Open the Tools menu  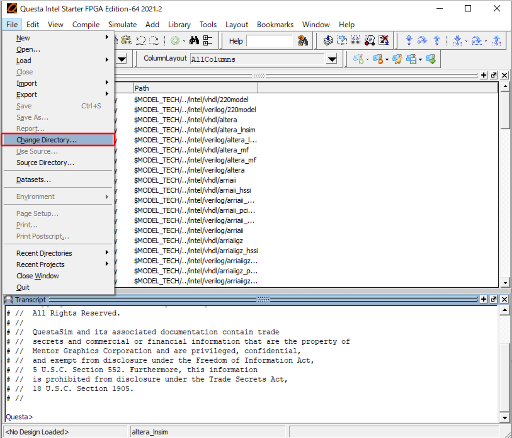pyautogui.click(x=208, y=24)
